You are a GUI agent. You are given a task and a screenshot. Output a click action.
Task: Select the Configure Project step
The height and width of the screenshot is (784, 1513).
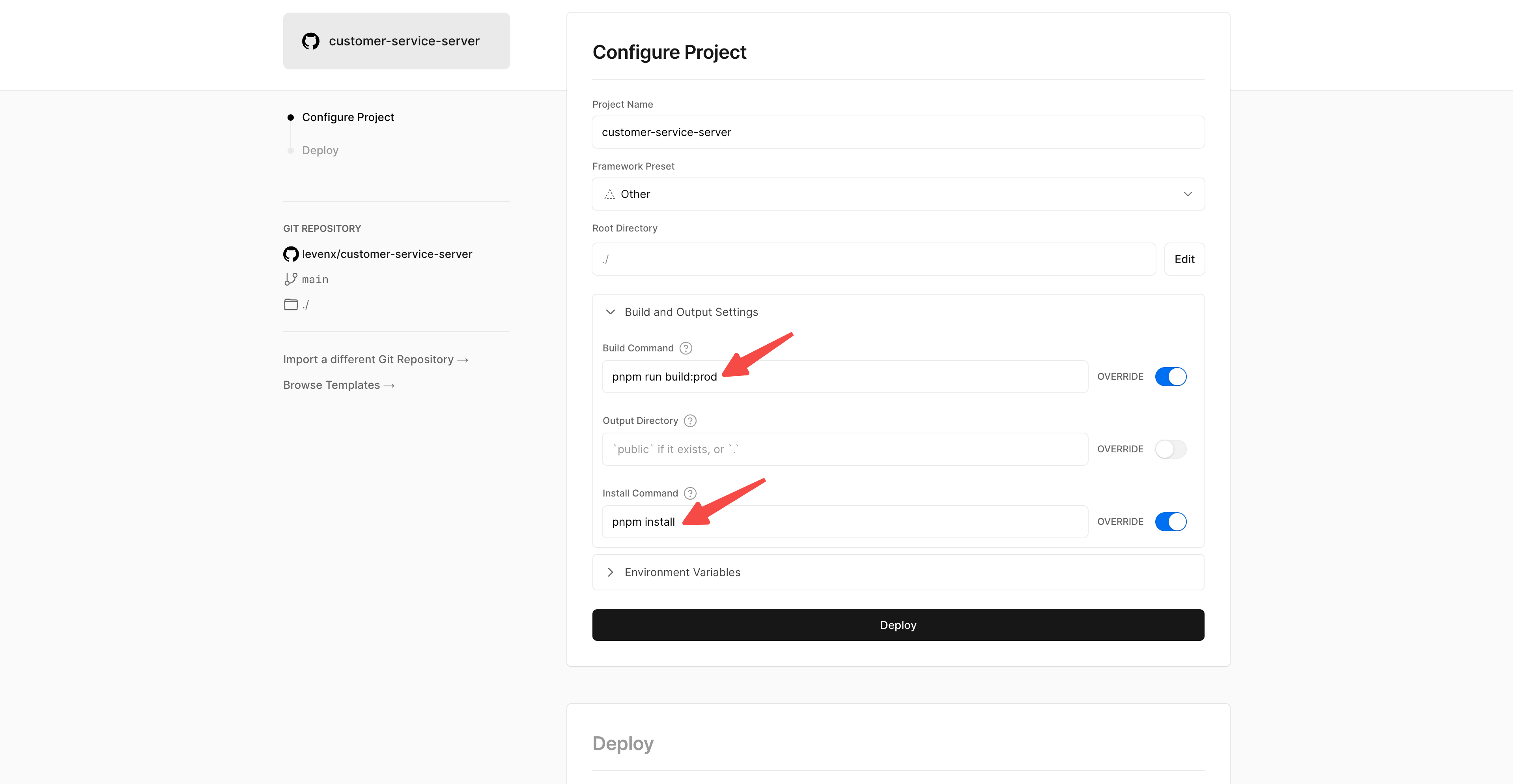[348, 118]
